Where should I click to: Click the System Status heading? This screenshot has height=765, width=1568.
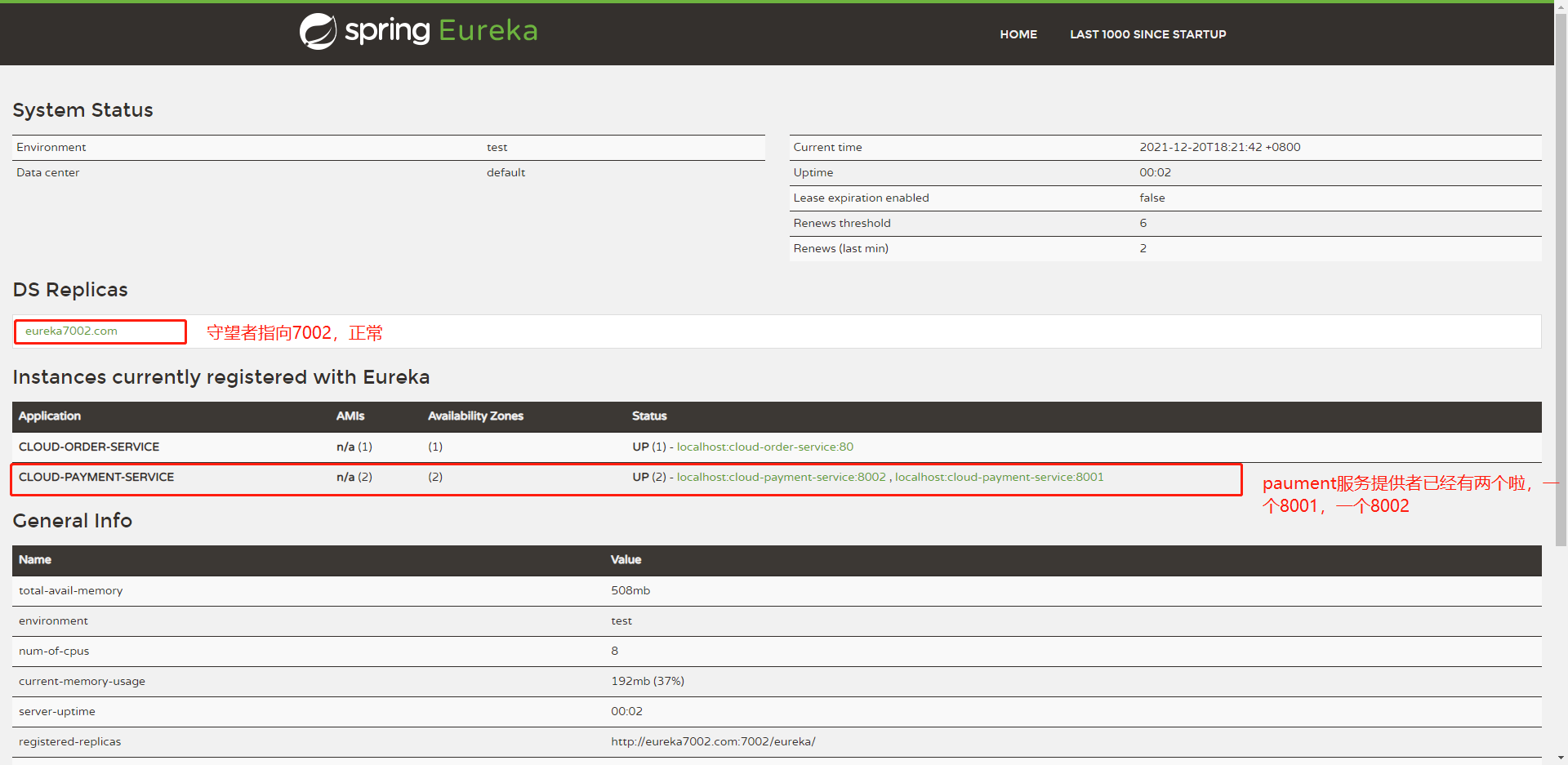tap(82, 110)
